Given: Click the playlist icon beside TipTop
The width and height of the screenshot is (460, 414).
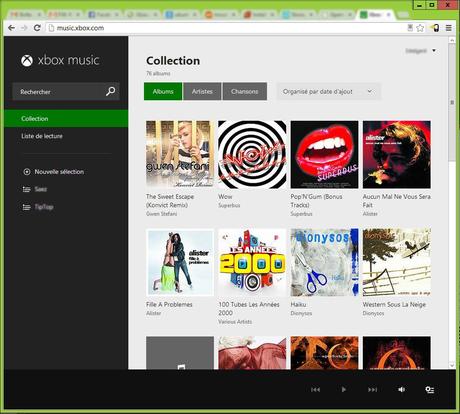Looking at the screenshot, I should (x=26, y=207).
